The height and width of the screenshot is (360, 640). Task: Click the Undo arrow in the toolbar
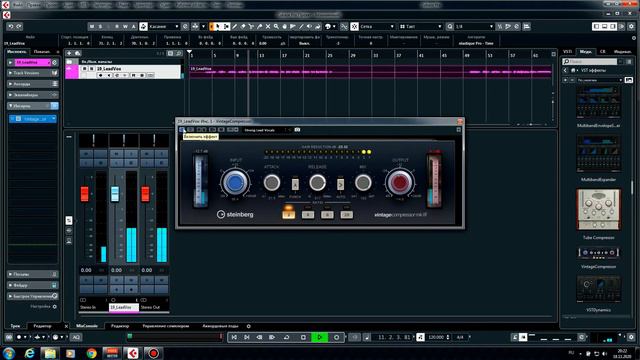pyautogui.click(x=11, y=27)
